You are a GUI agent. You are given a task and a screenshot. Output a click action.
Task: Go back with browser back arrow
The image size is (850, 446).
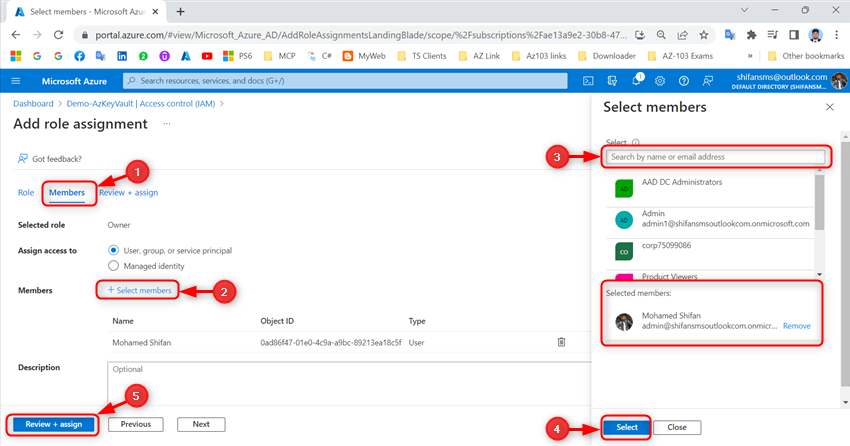tap(16, 35)
